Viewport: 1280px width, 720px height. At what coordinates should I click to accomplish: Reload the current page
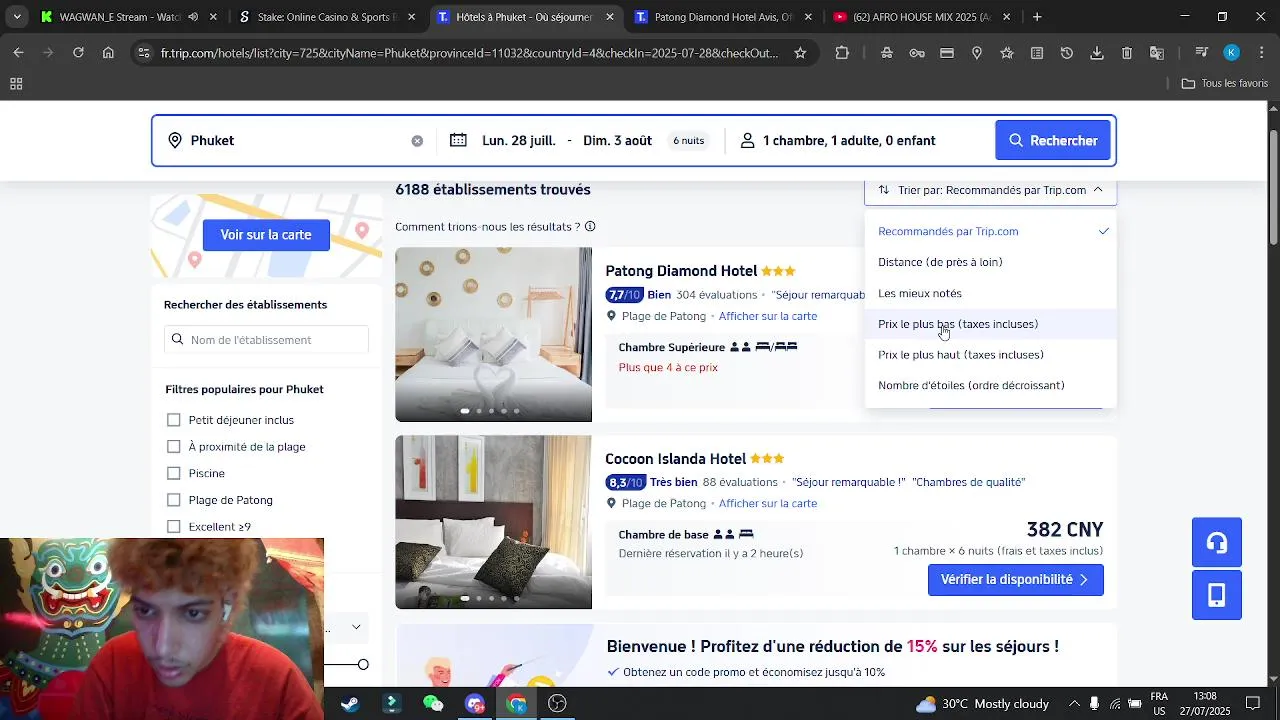[78, 53]
